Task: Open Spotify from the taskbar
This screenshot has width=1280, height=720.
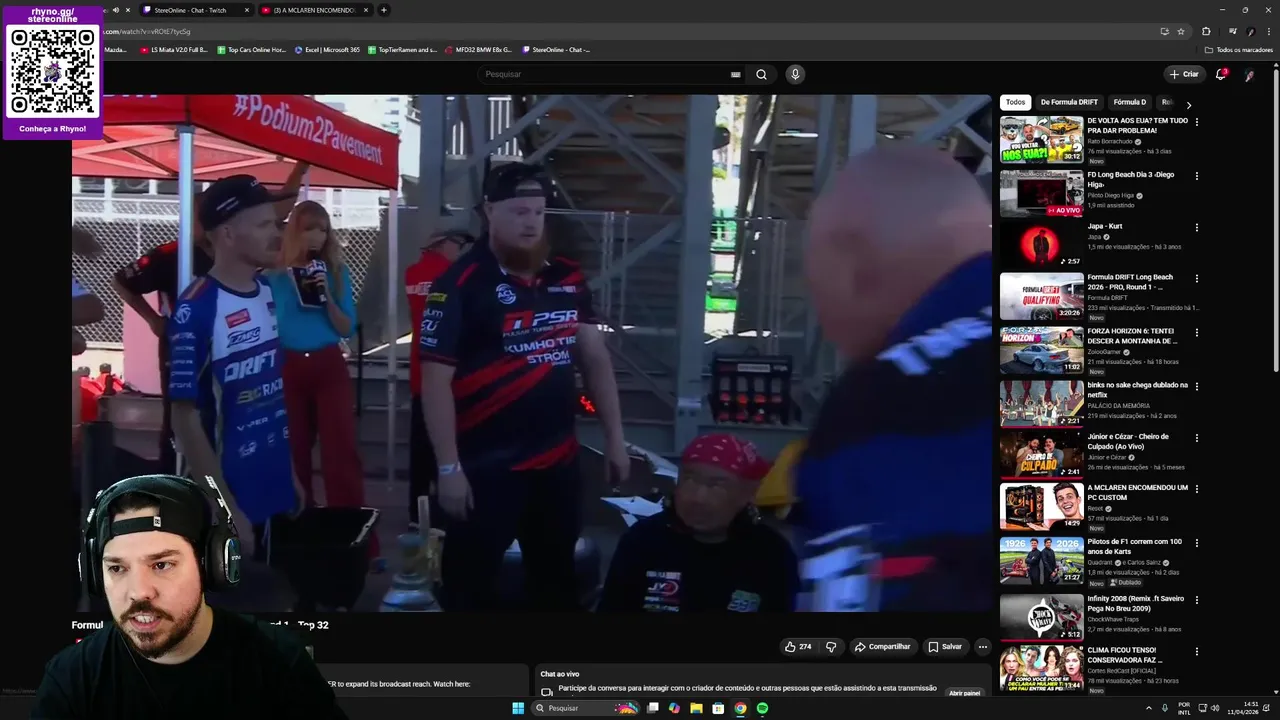Action: click(x=762, y=708)
